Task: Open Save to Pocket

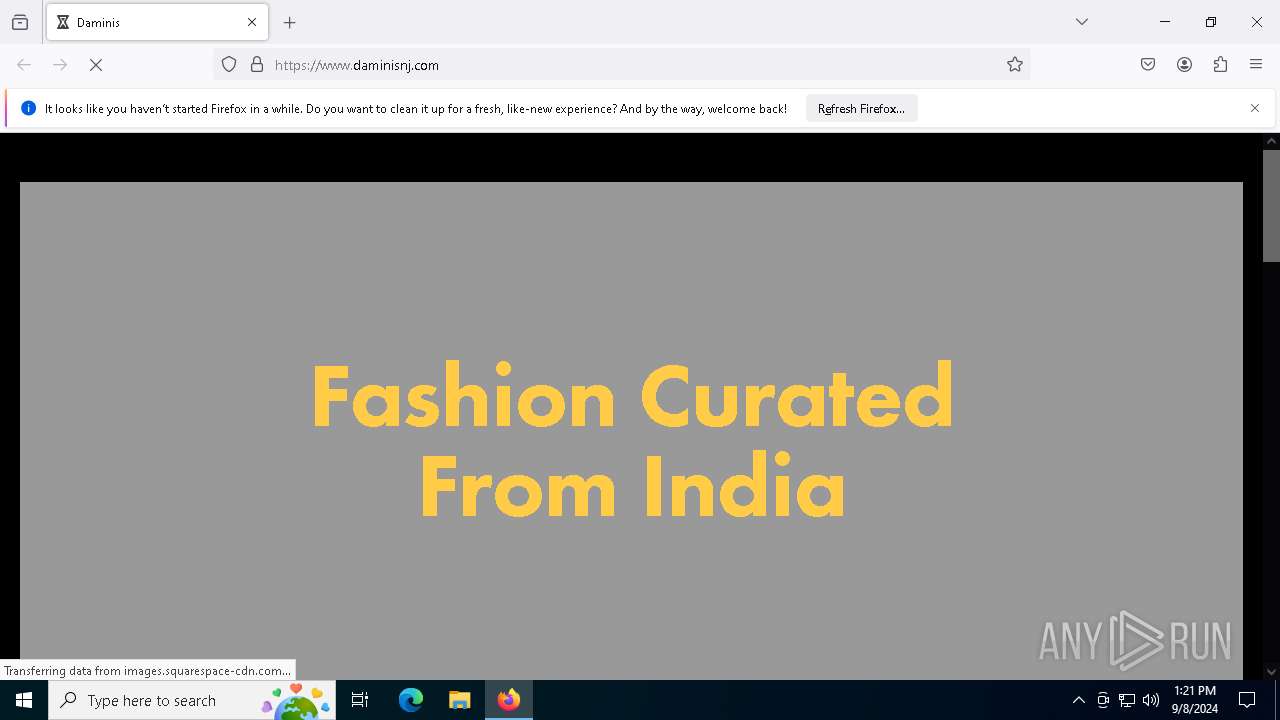Action: (1148, 65)
